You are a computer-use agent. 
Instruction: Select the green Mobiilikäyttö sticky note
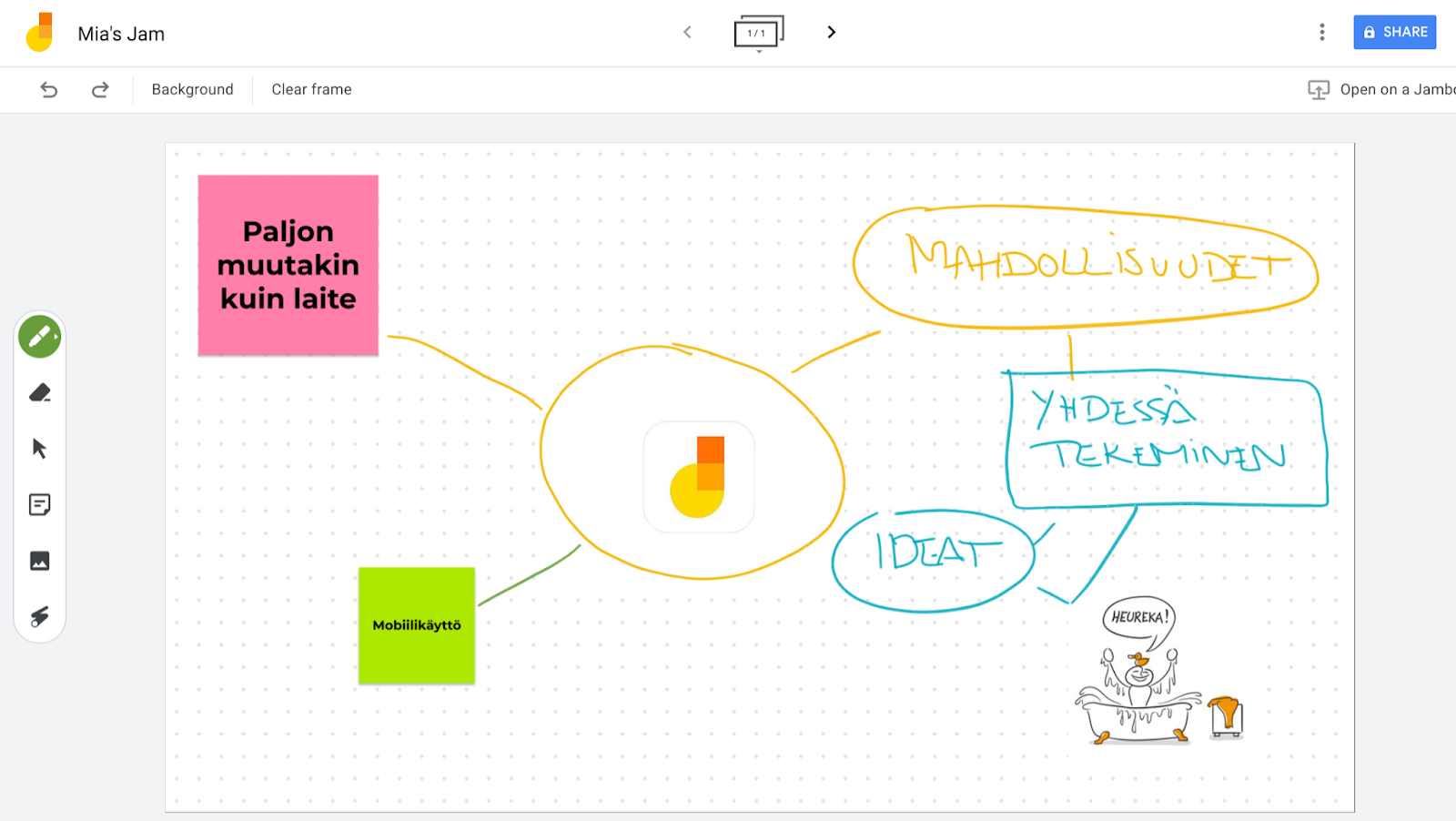click(417, 625)
